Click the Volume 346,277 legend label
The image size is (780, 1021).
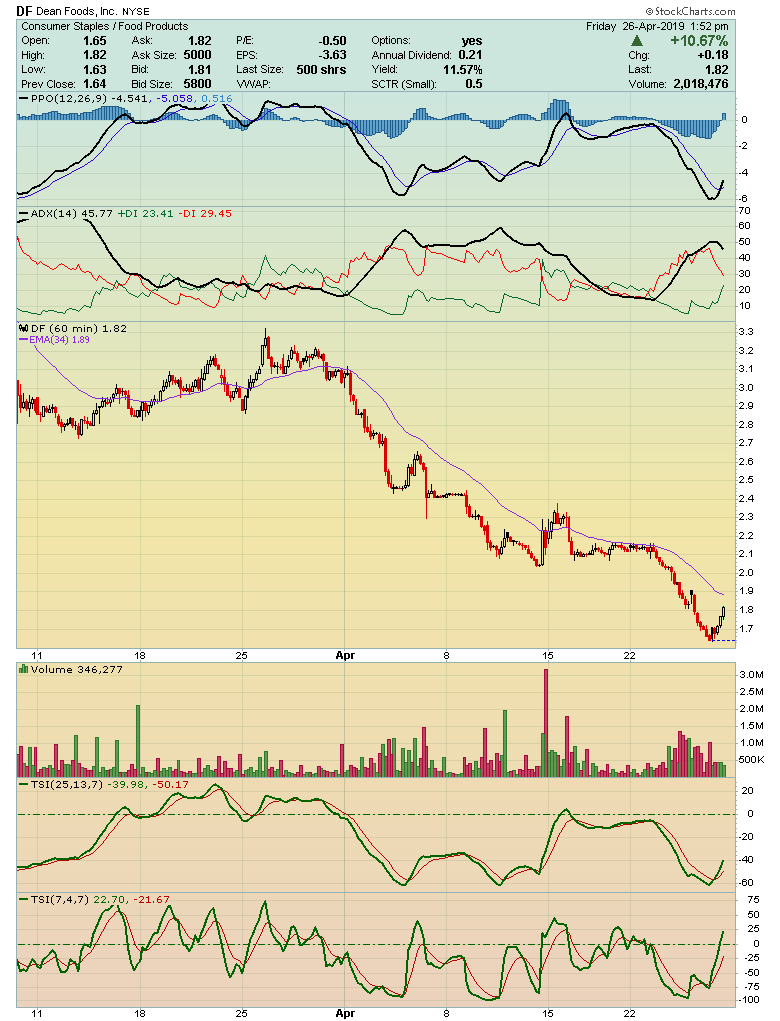[76, 669]
